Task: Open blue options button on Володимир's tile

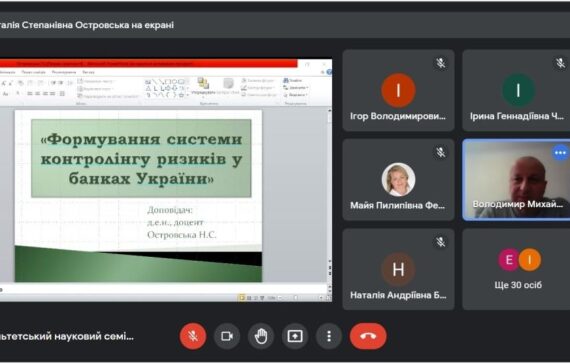Action: (x=560, y=153)
